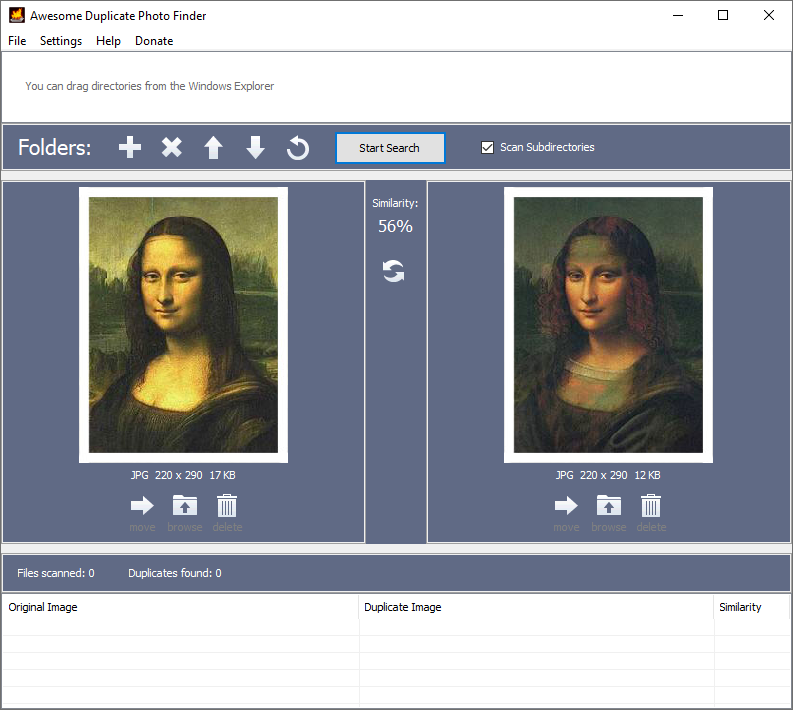This screenshot has width=793, height=710.
Task: Sort results by Similarity column header
Action: point(740,607)
